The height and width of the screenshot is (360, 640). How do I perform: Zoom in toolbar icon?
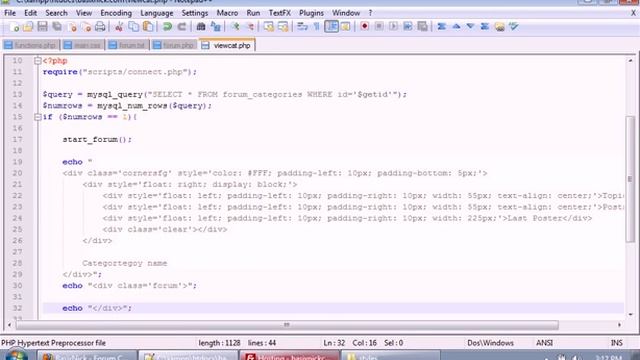click(235, 27)
